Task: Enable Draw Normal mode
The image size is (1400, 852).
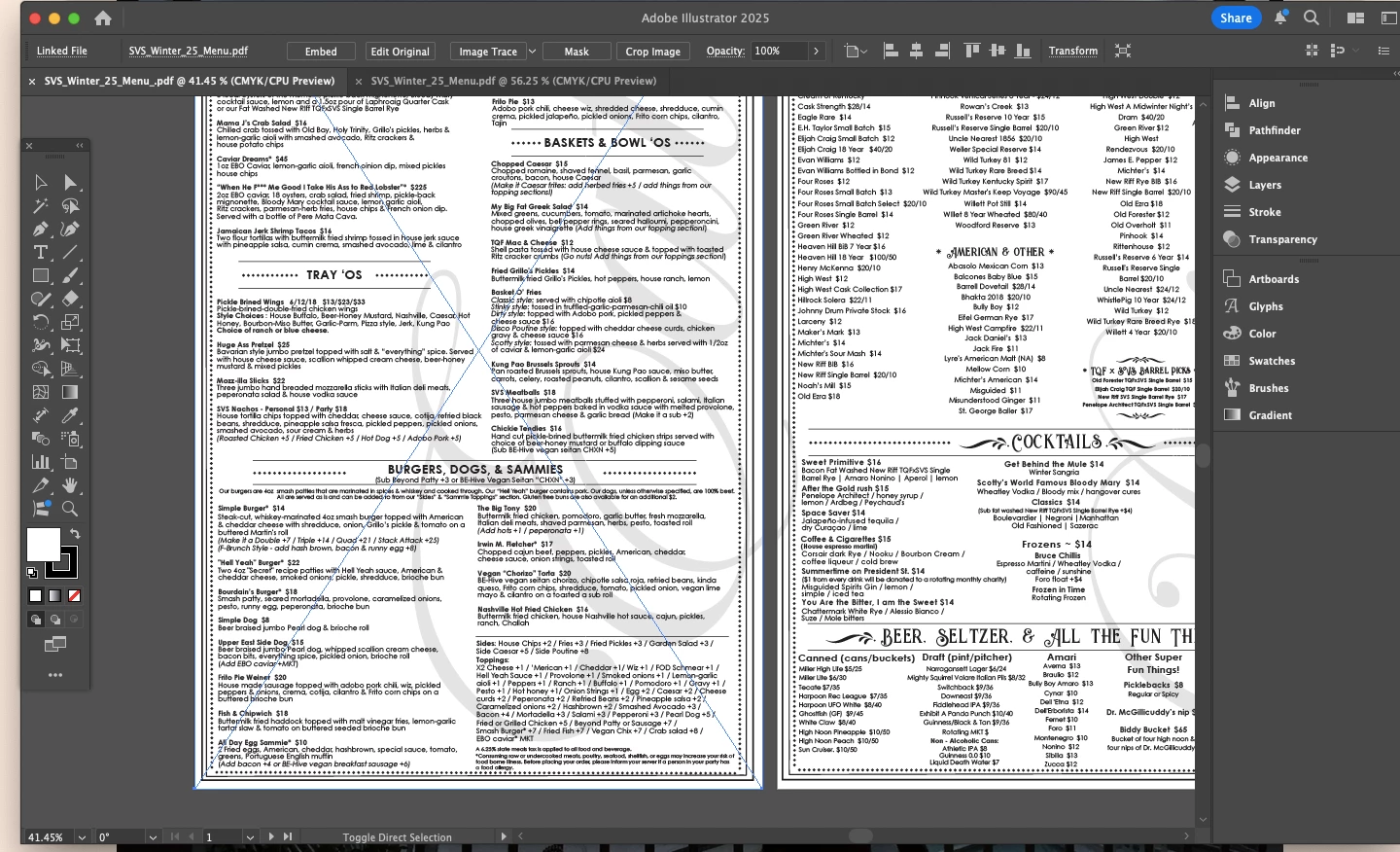Action: pos(36,620)
